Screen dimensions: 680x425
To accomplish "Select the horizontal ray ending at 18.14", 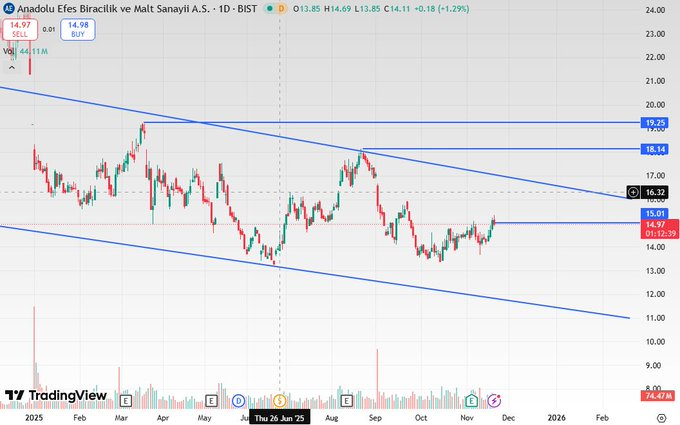I will point(499,149).
